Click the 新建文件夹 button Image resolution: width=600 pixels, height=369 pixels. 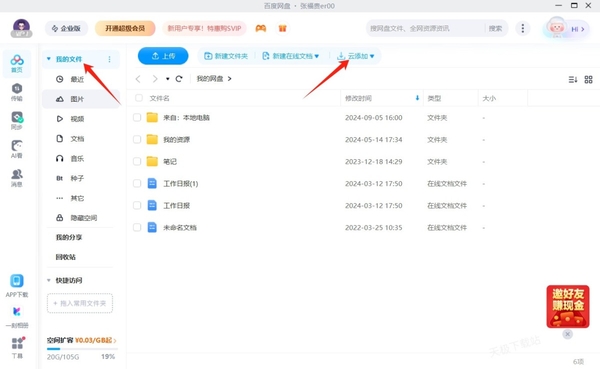[x=226, y=56]
